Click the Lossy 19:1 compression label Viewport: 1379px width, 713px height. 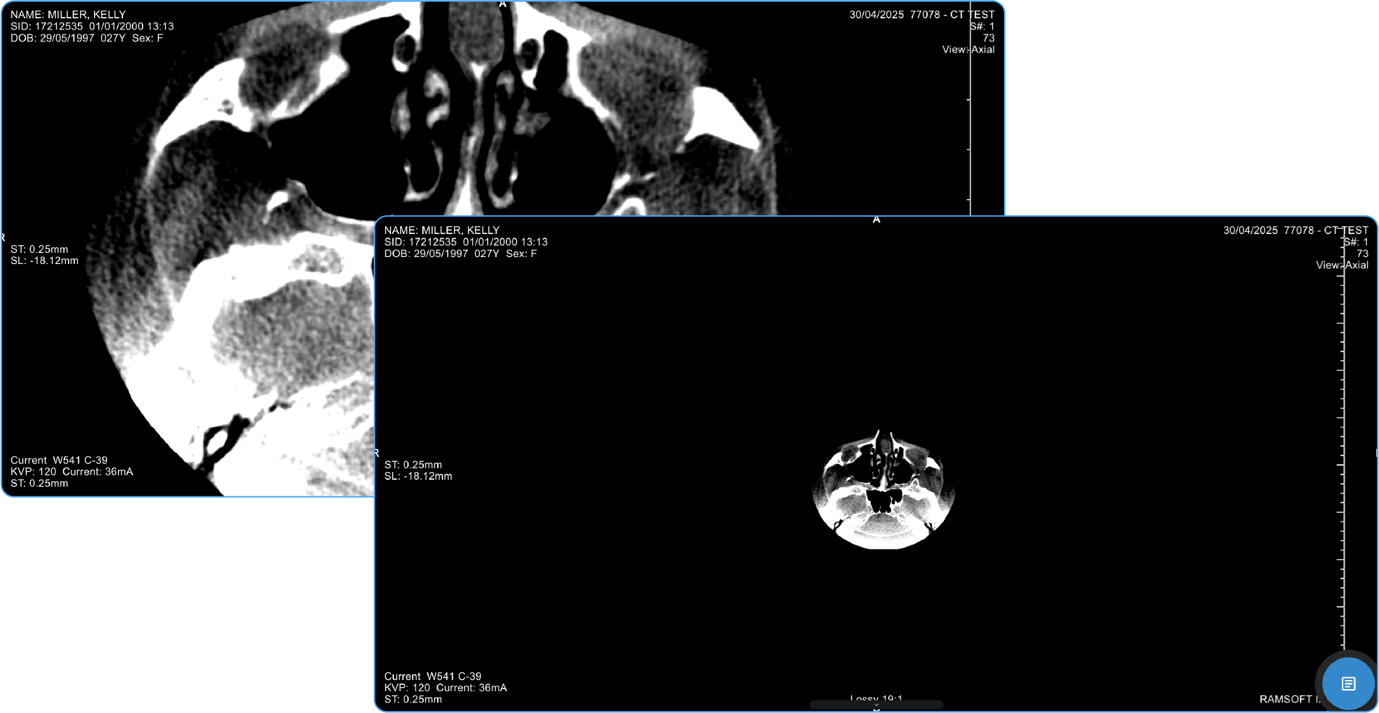point(876,699)
